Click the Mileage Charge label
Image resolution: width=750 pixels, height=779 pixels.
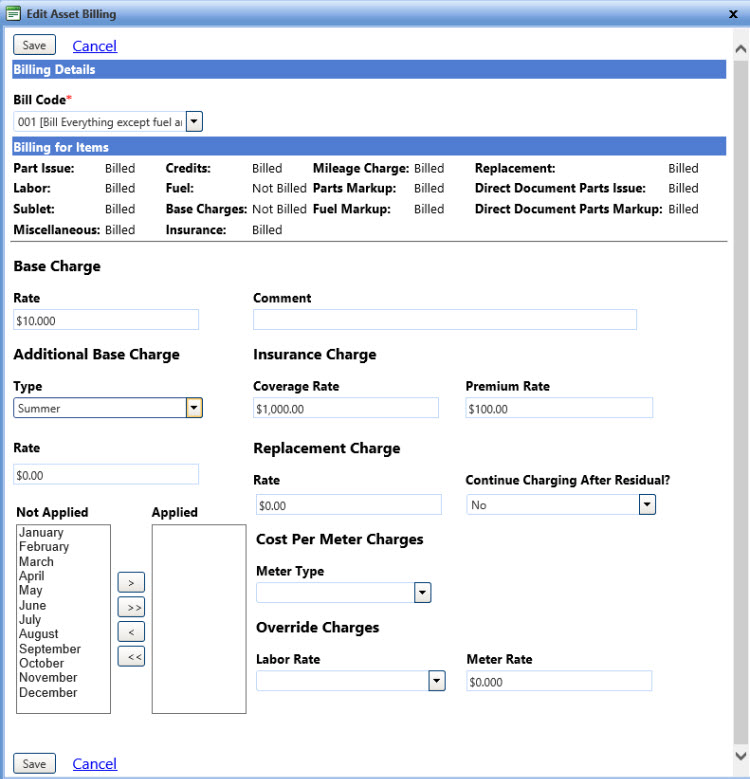click(x=361, y=168)
